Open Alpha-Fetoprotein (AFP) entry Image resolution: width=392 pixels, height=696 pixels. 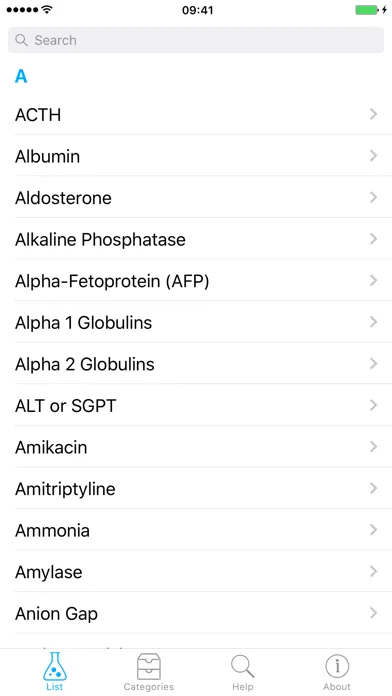point(196,281)
